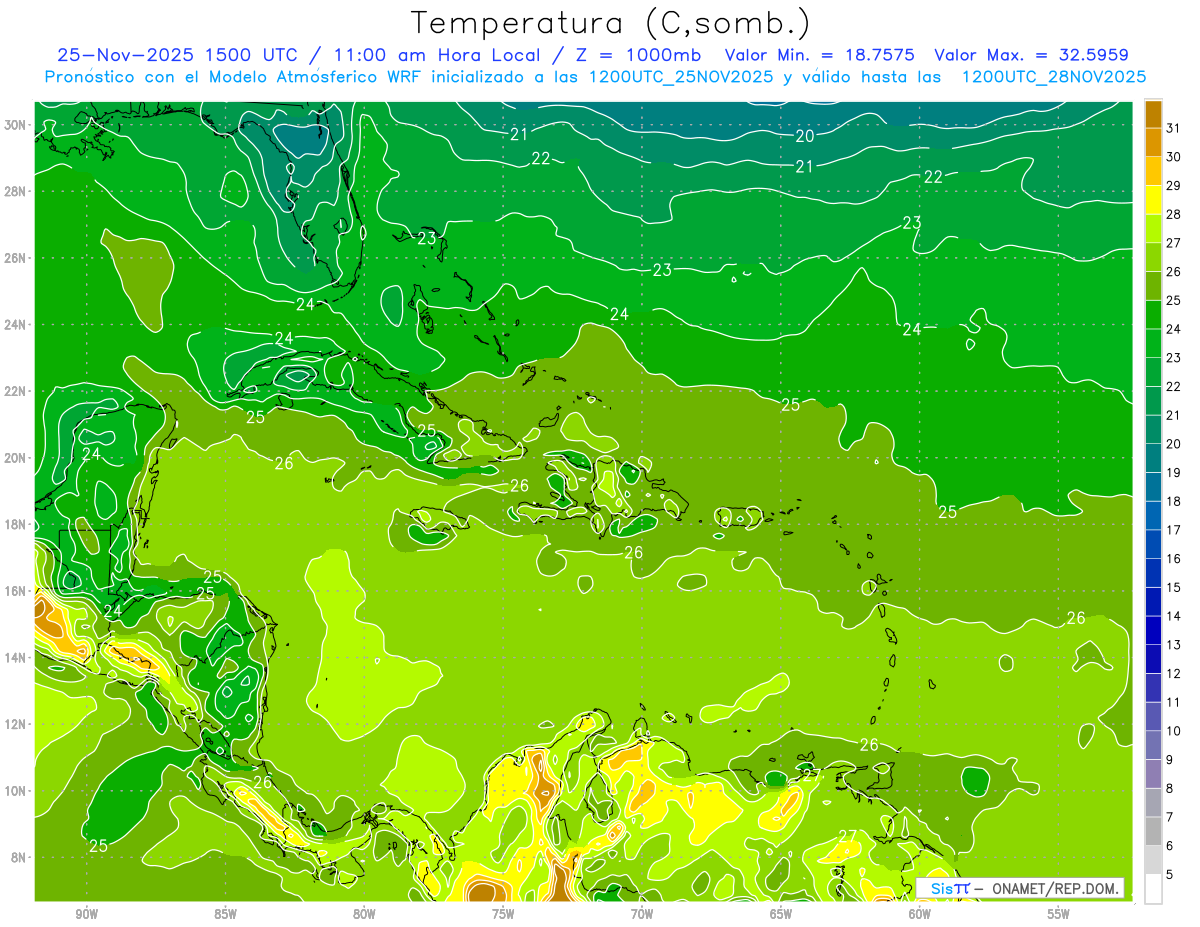Click the legend value 26
1200x927 pixels.
[x=1174, y=272]
